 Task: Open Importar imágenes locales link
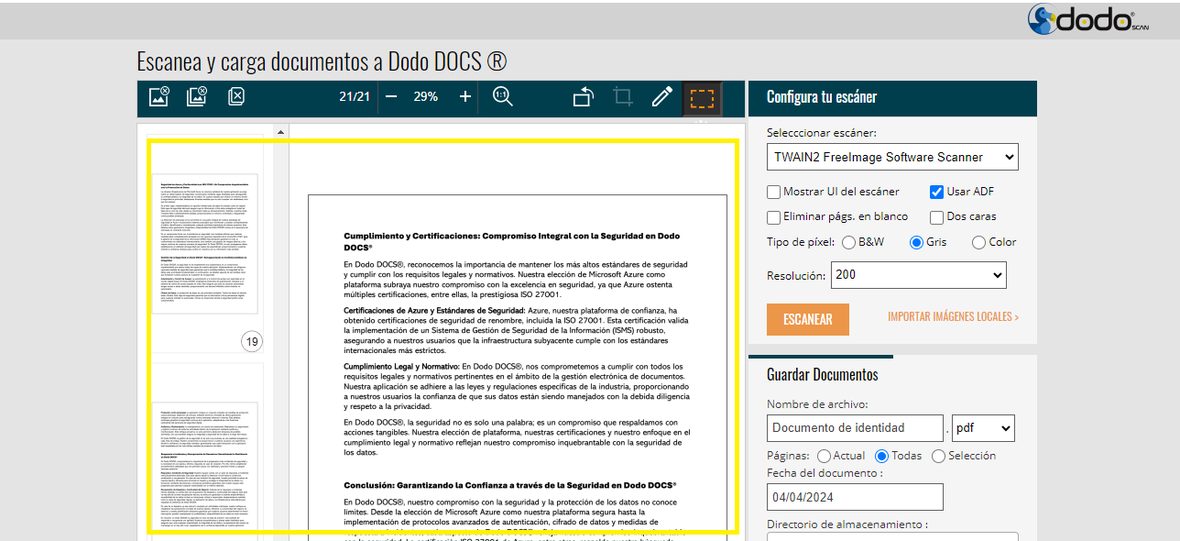click(x=953, y=317)
